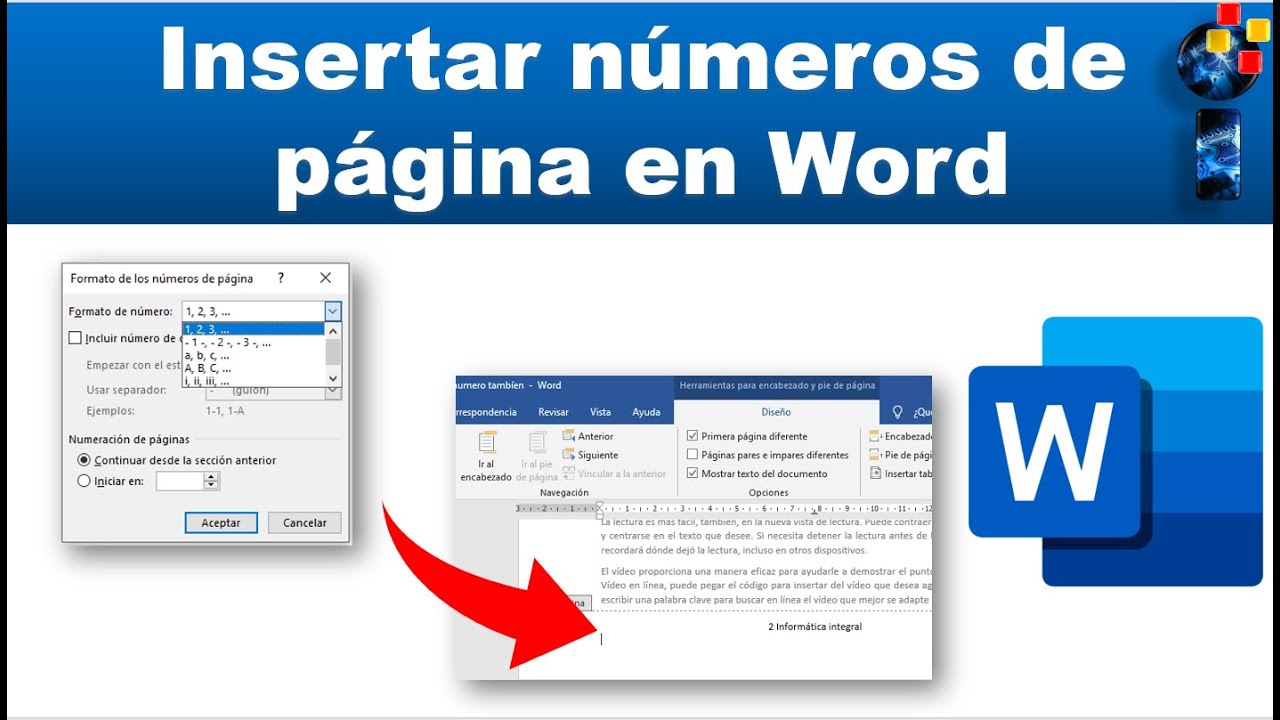Click the Aceptar button

221,523
